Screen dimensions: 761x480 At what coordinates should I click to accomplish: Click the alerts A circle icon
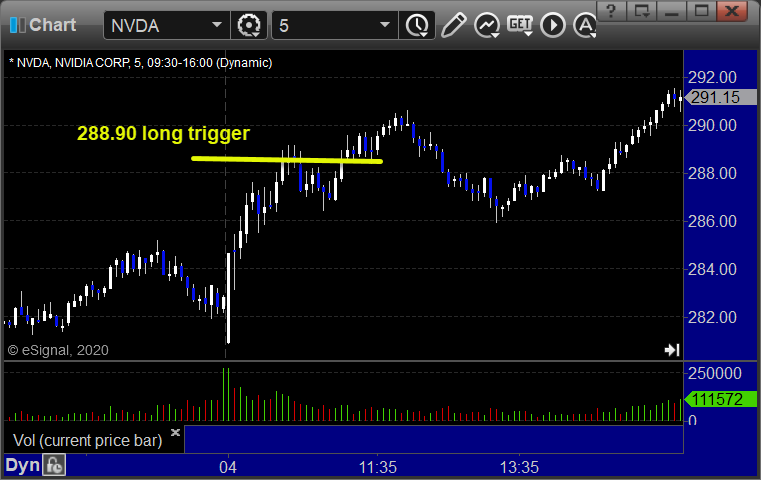pos(585,25)
